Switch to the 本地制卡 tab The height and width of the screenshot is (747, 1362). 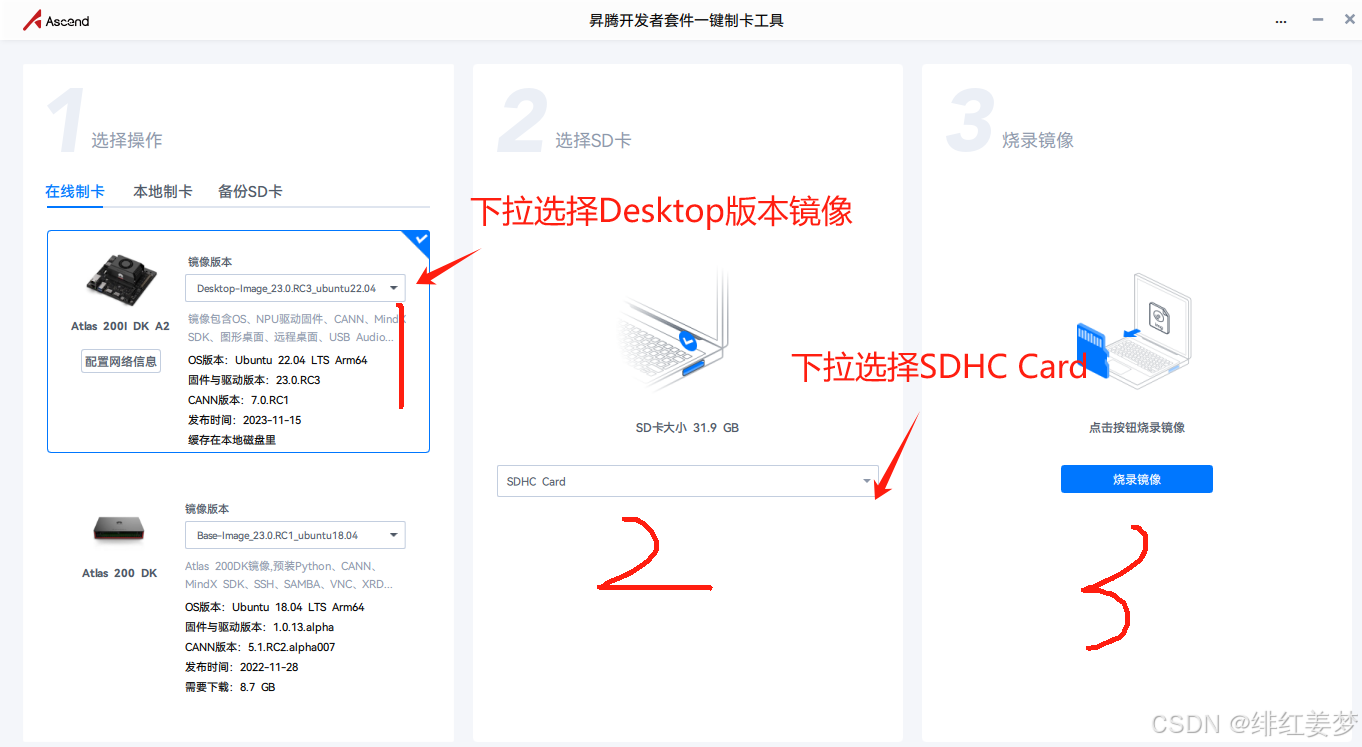coord(163,191)
